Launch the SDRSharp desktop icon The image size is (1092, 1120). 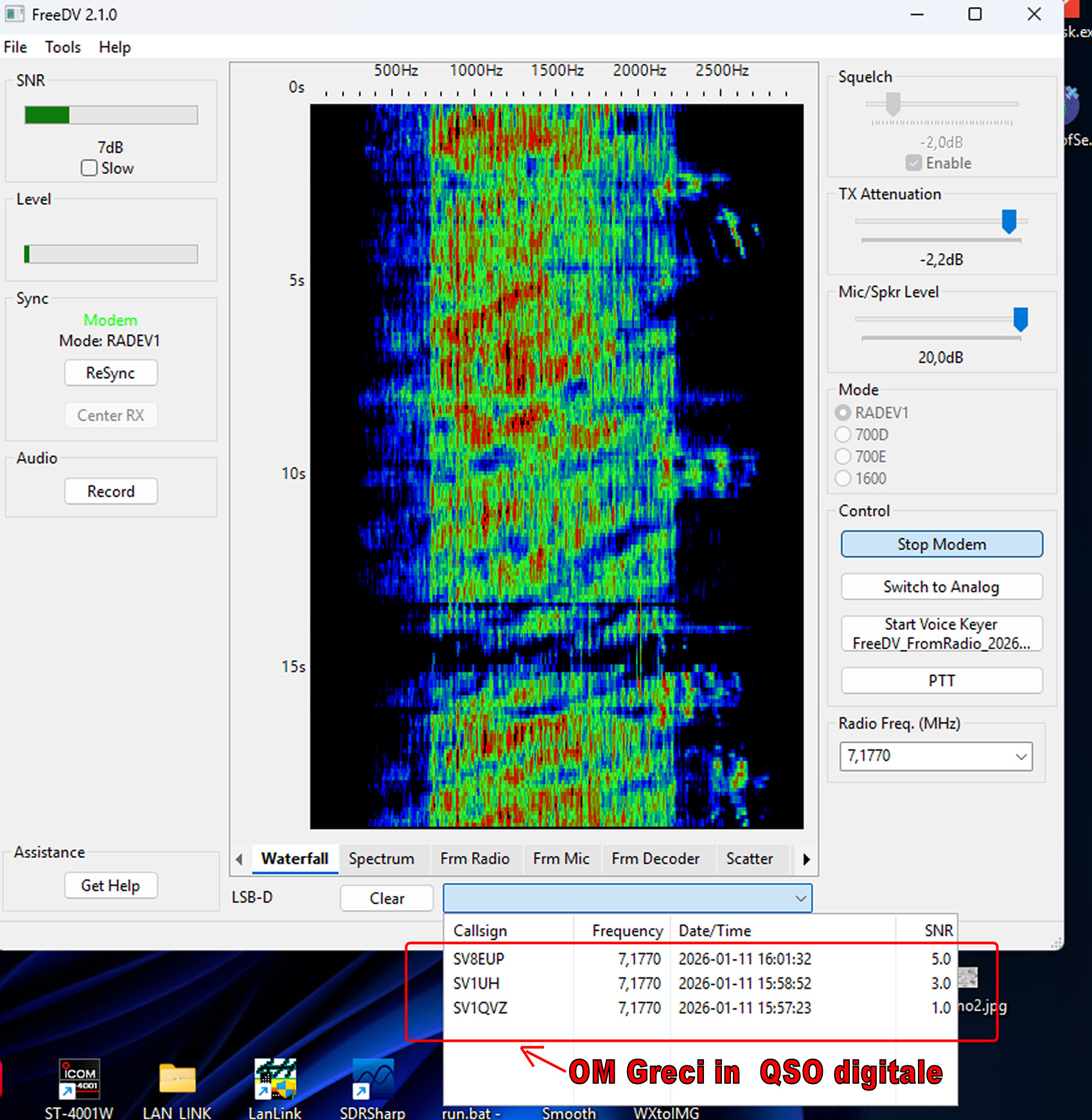point(373,1080)
